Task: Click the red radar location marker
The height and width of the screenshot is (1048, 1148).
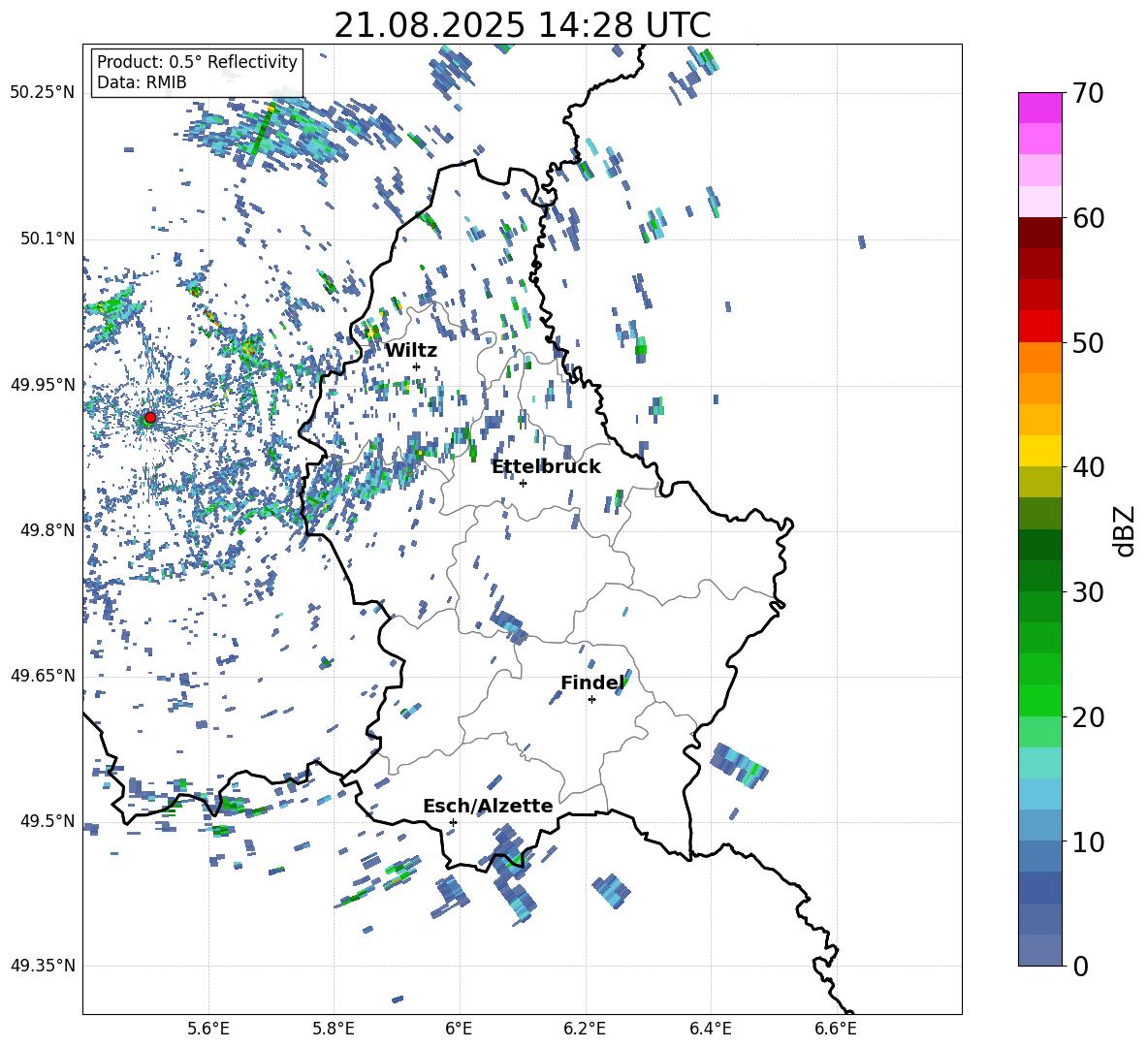Action: click(150, 418)
